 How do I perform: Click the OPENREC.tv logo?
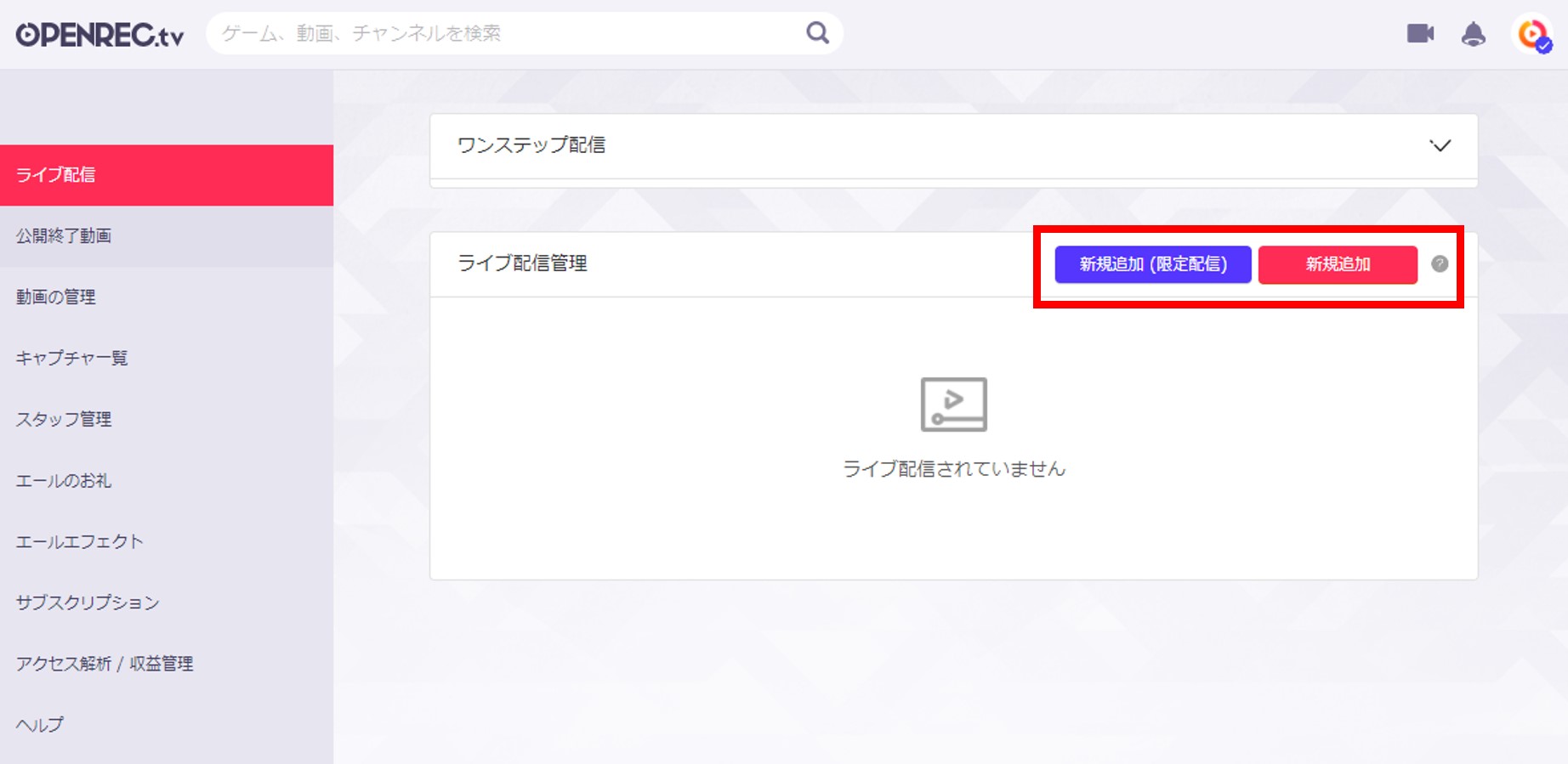pyautogui.click(x=99, y=34)
